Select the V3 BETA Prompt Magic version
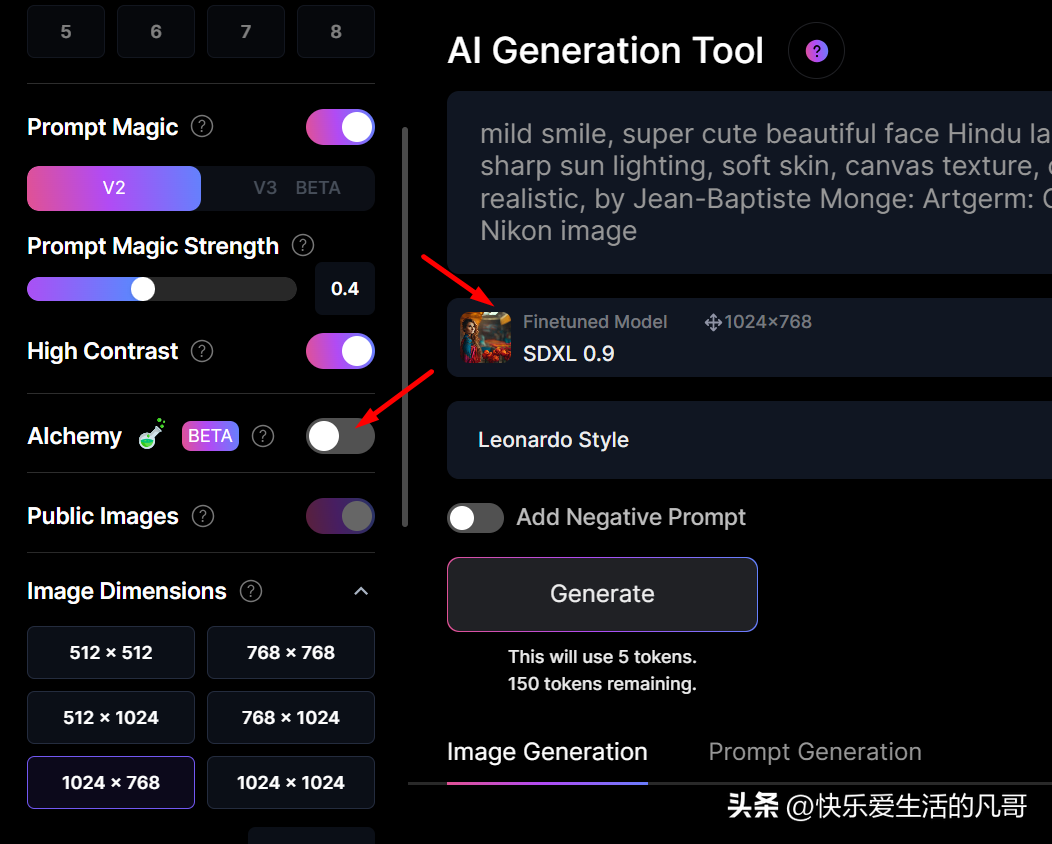The height and width of the screenshot is (844, 1052). click(289, 188)
